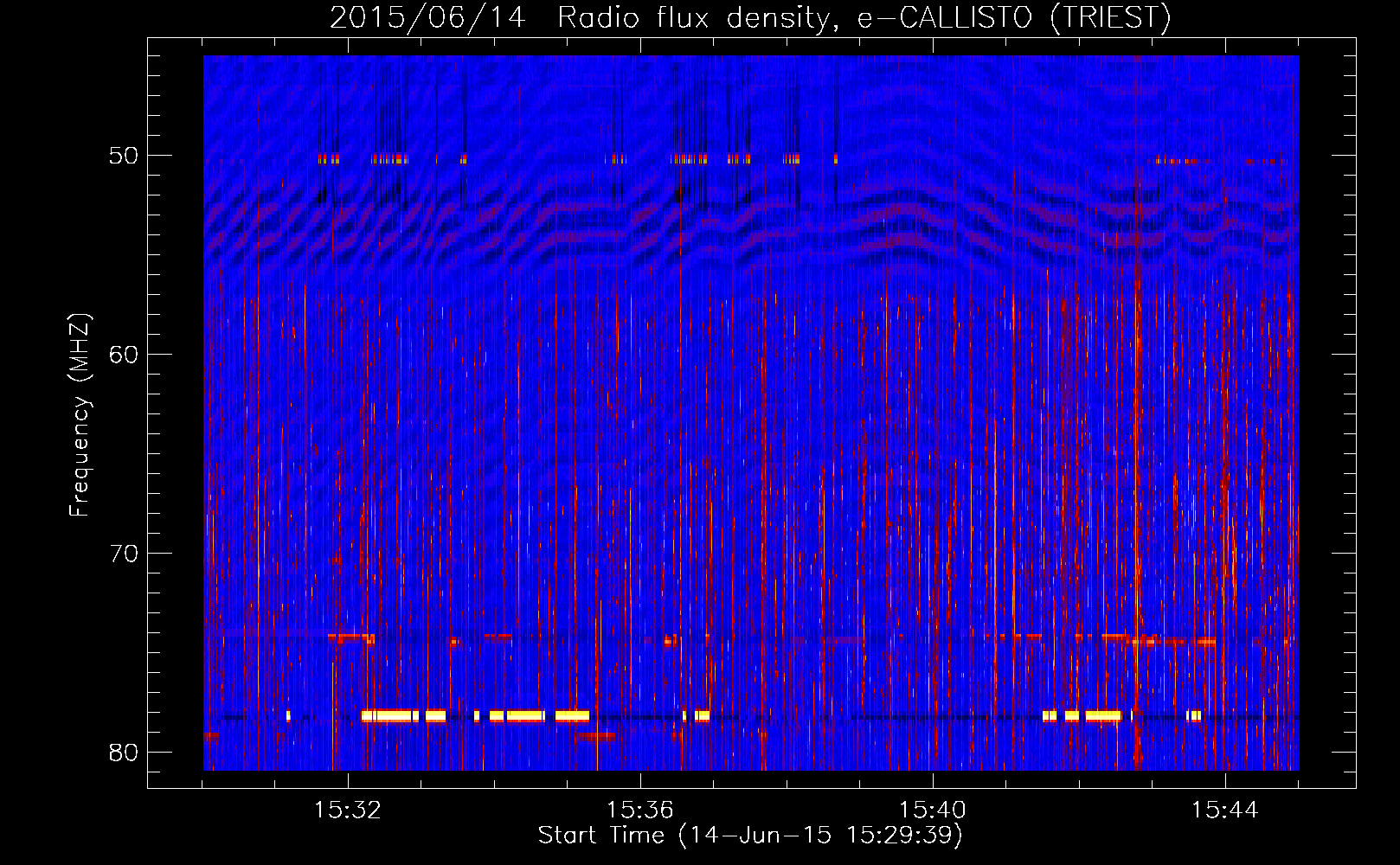Click the frequency tick label 50
The image size is (1400, 865).
coord(124,156)
